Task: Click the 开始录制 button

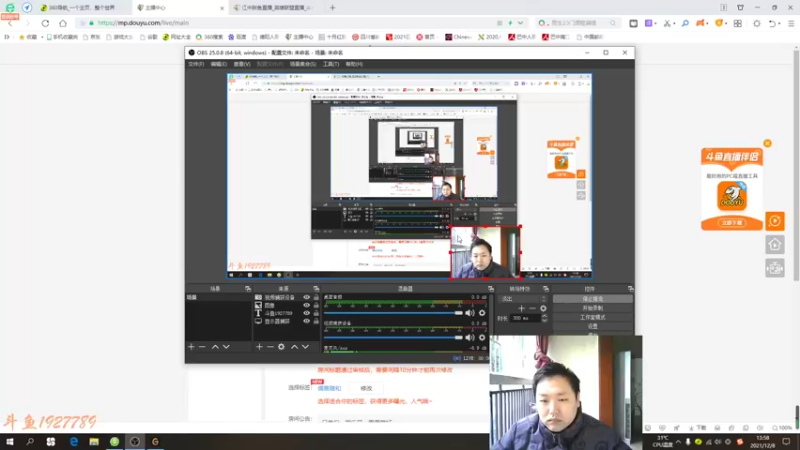Action: [x=592, y=308]
